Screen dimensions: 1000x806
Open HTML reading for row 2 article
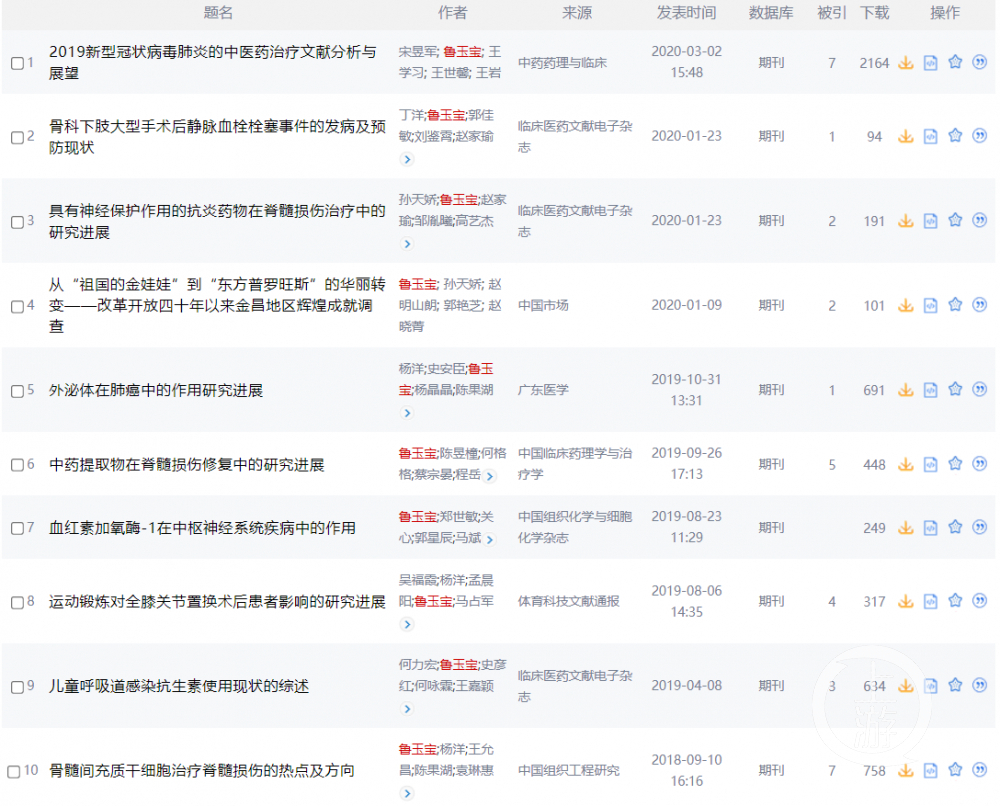pos(931,136)
